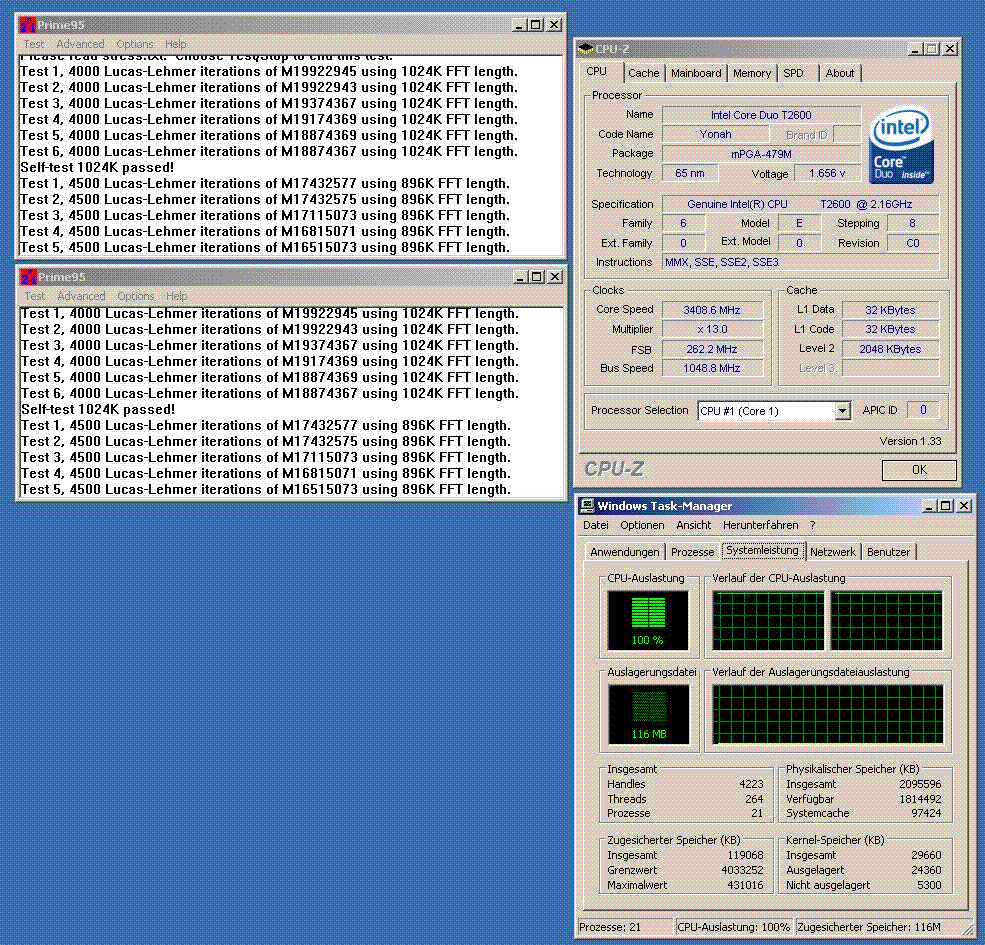Click the Bus Speed value 1048.8 MHz
985x945 pixels.
tap(712, 368)
